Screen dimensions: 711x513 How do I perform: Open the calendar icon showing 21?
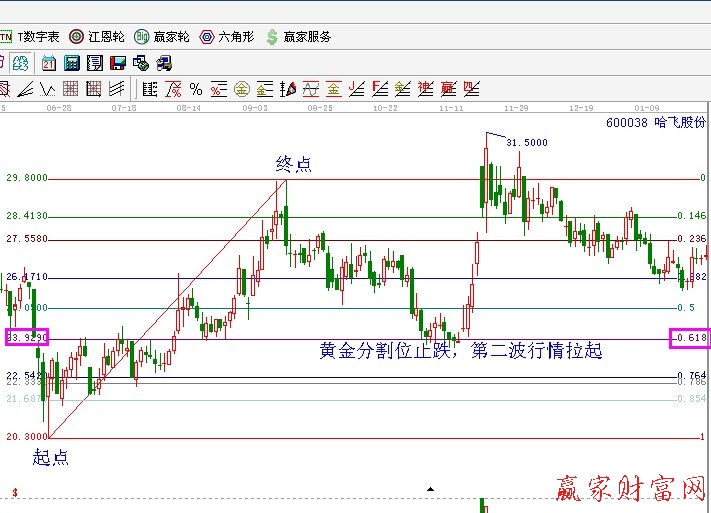tap(49, 63)
